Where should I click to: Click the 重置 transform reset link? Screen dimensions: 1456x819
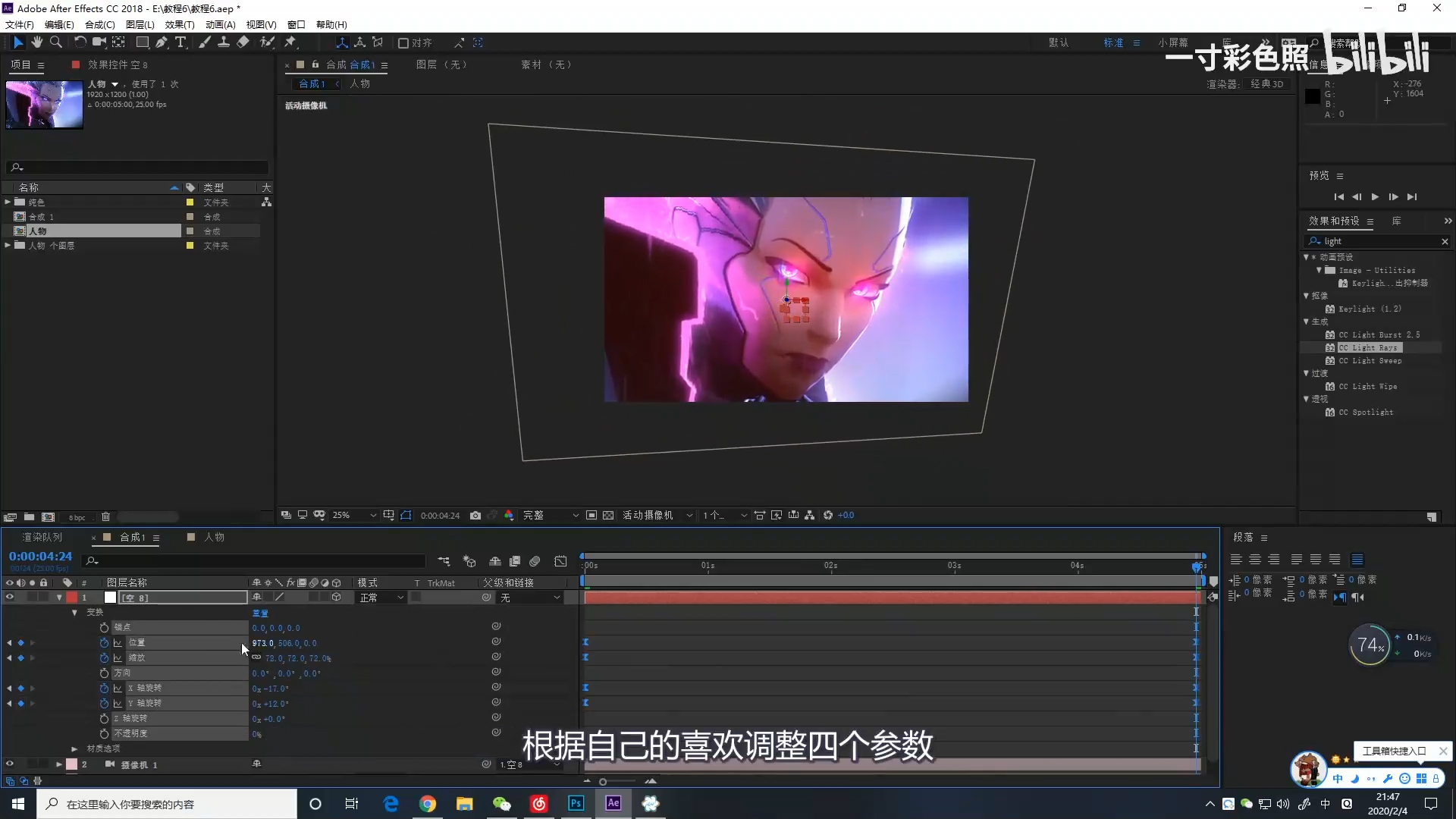260,613
